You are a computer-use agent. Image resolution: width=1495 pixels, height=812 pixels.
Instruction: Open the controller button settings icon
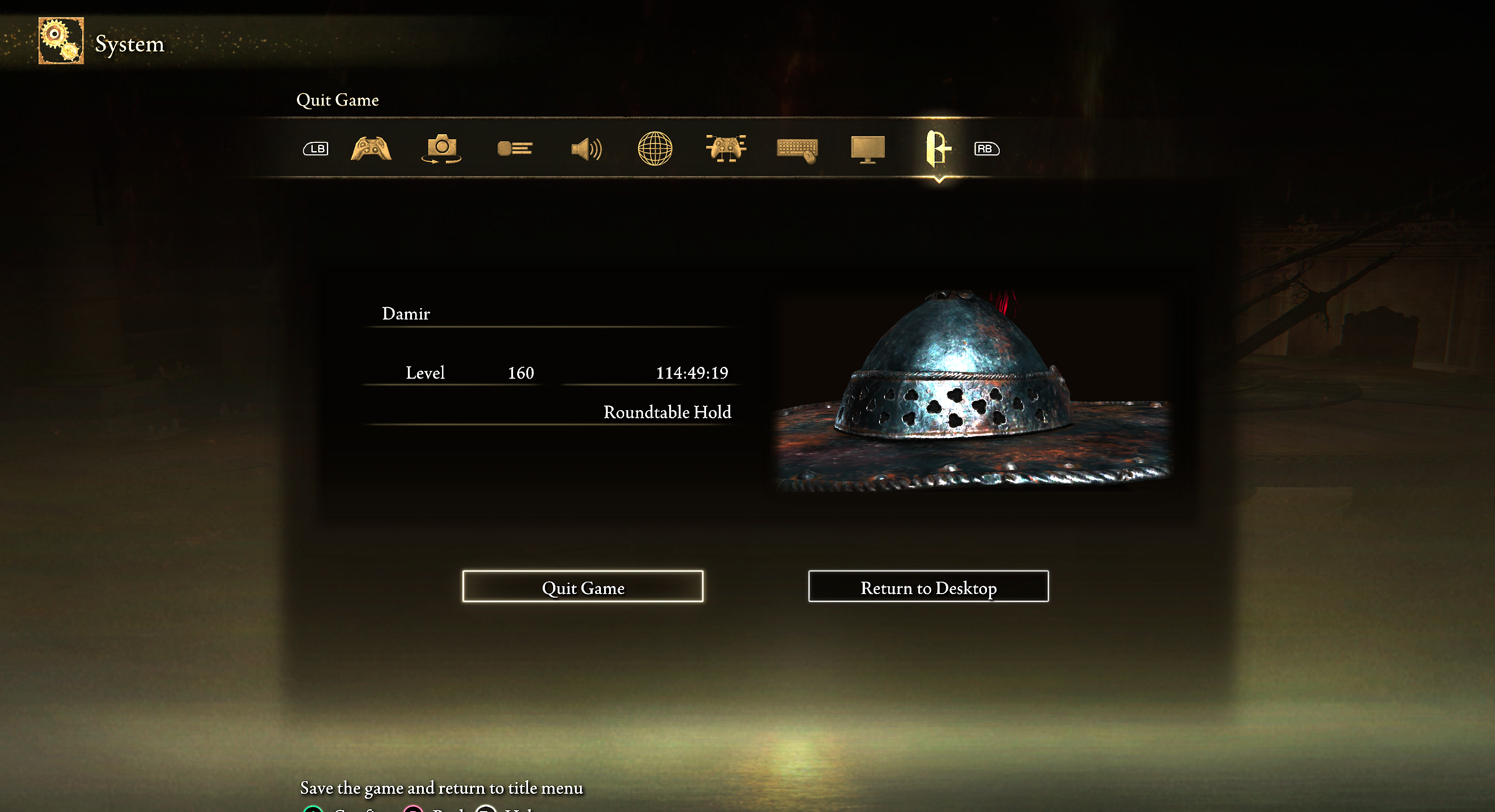726,148
